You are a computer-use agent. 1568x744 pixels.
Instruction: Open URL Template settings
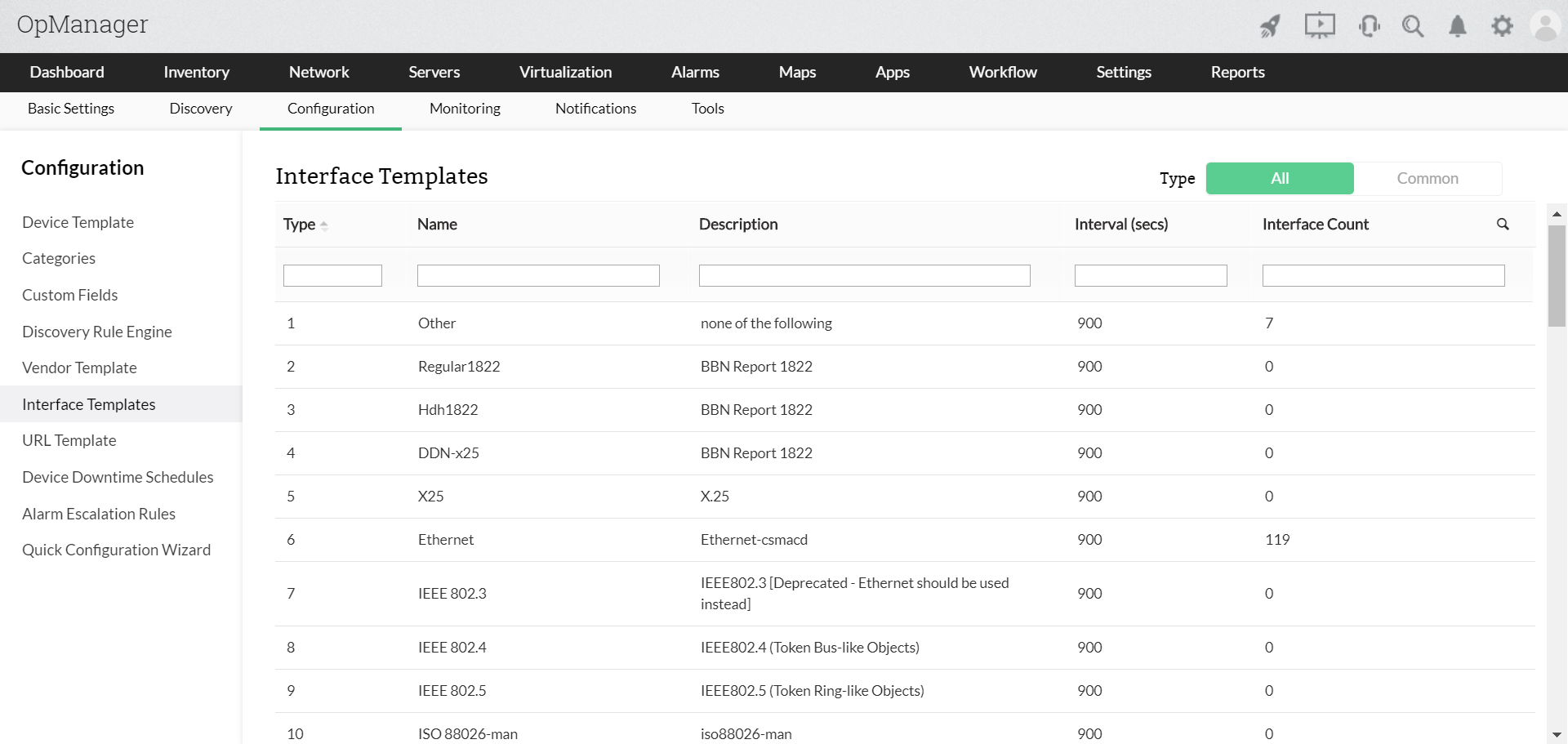tap(69, 440)
